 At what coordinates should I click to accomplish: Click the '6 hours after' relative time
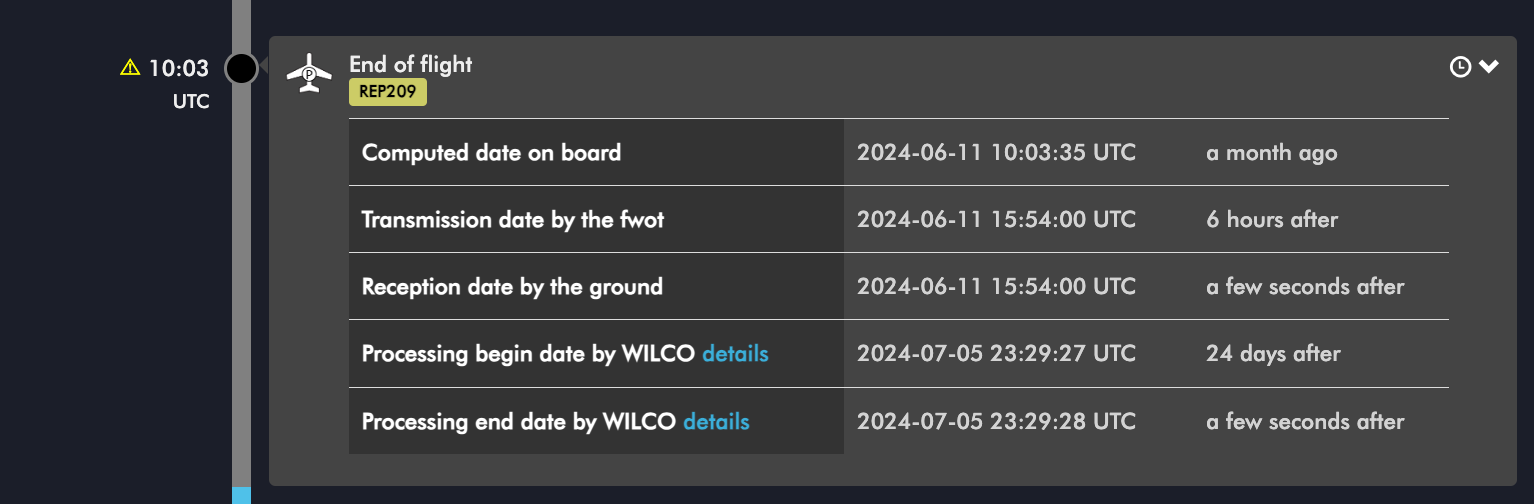1272,219
